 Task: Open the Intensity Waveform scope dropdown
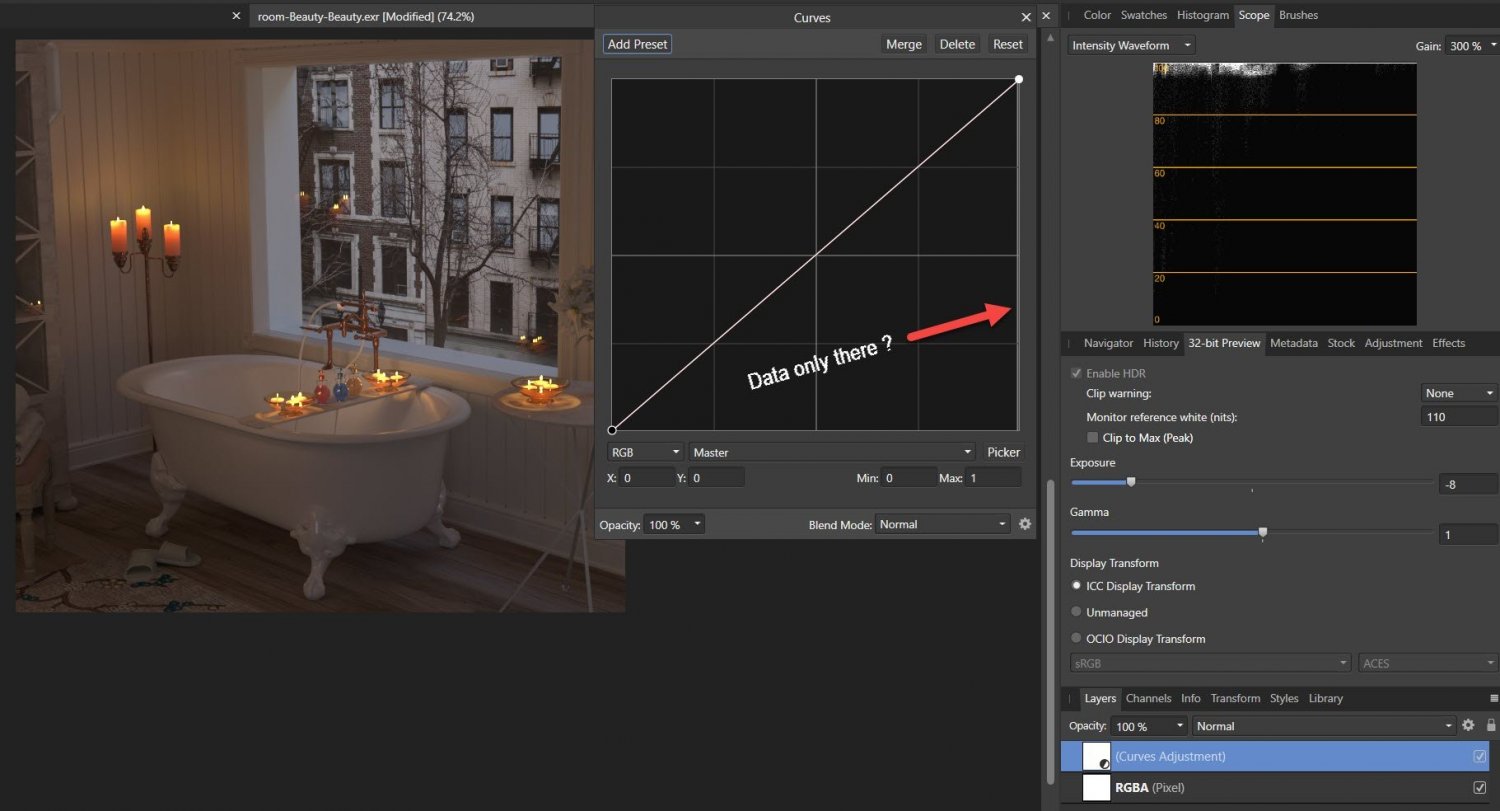[x=1132, y=46]
